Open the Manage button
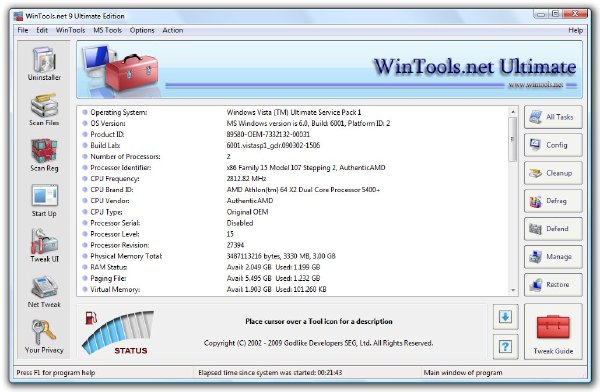The image size is (600, 392). tap(553, 257)
